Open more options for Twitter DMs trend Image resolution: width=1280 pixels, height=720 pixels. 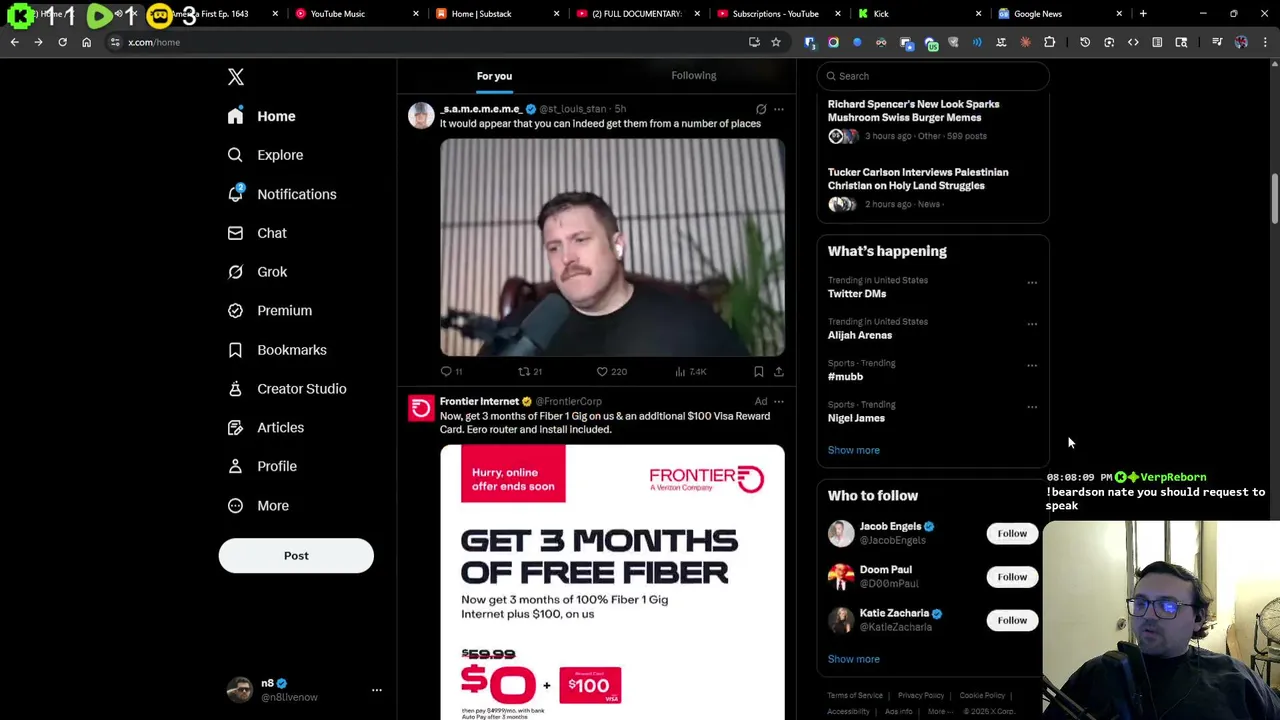(x=1032, y=283)
